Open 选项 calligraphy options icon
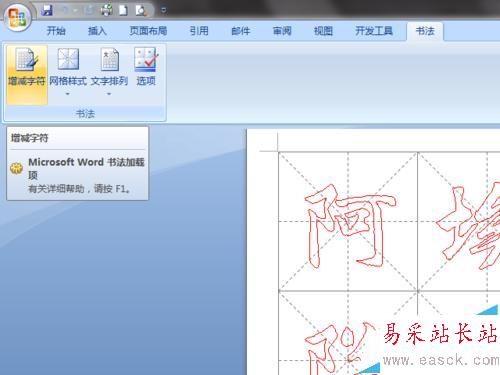This screenshot has height=375, width=500. [x=146, y=59]
